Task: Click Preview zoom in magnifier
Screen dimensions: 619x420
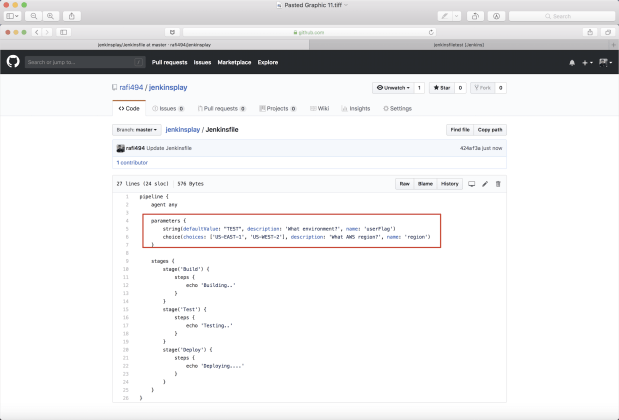Action: coord(51,16)
